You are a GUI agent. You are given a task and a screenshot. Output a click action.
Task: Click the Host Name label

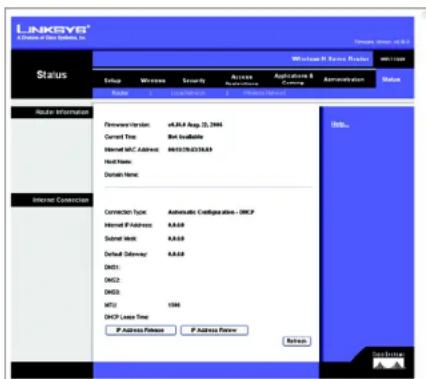tap(118, 162)
